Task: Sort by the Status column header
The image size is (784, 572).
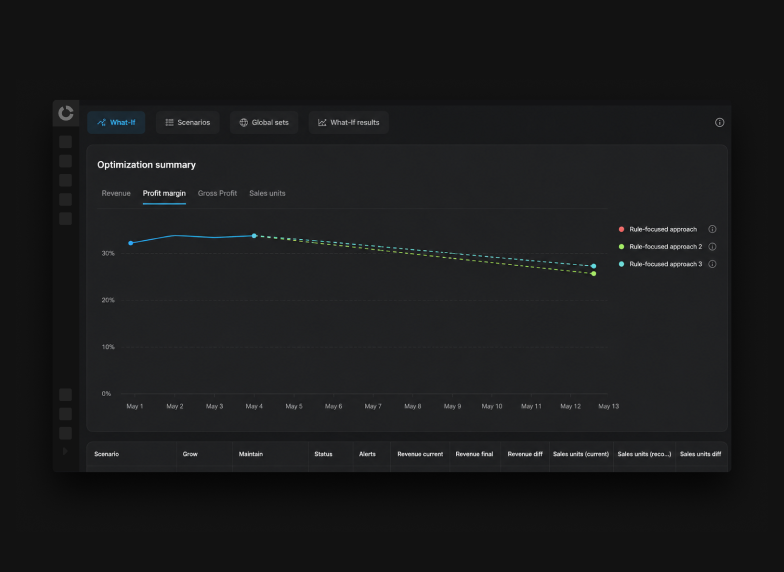Action: (x=323, y=454)
